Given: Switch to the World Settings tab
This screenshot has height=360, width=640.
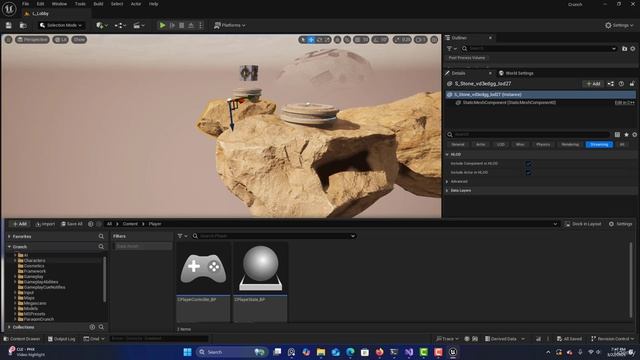Looking at the screenshot, I should tap(516, 73).
